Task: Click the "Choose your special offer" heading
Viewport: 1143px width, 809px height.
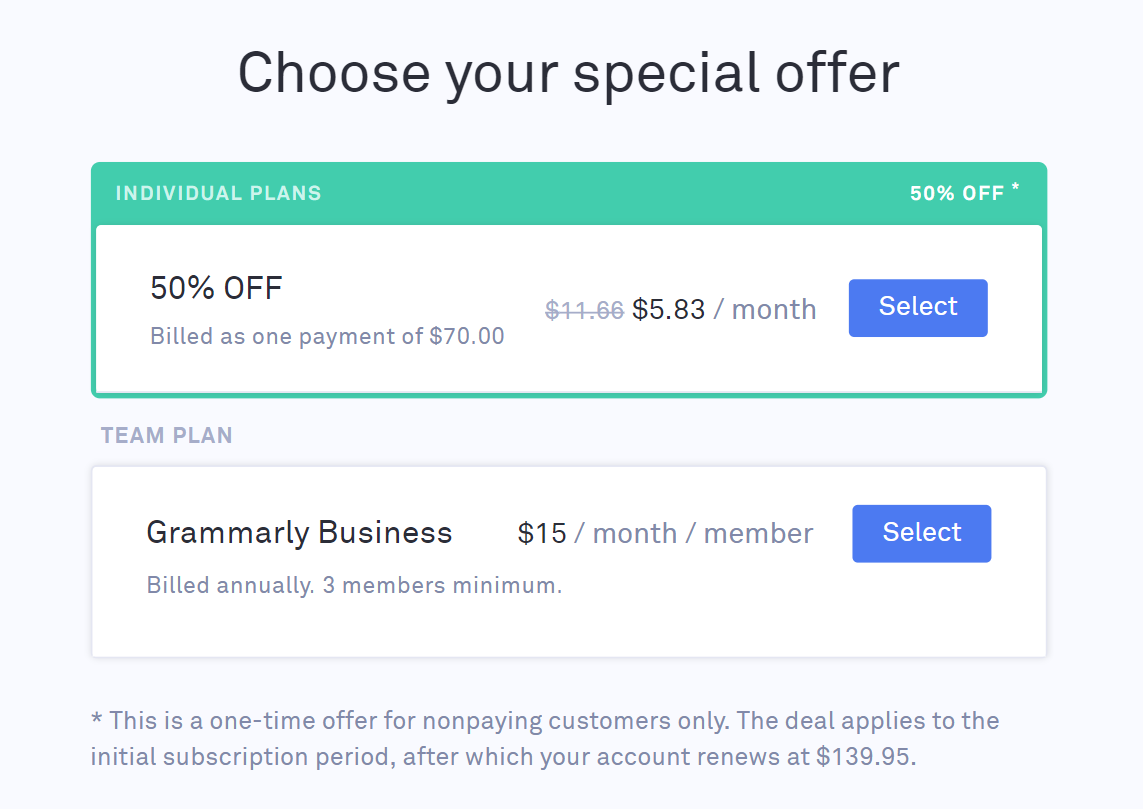Action: pos(568,73)
